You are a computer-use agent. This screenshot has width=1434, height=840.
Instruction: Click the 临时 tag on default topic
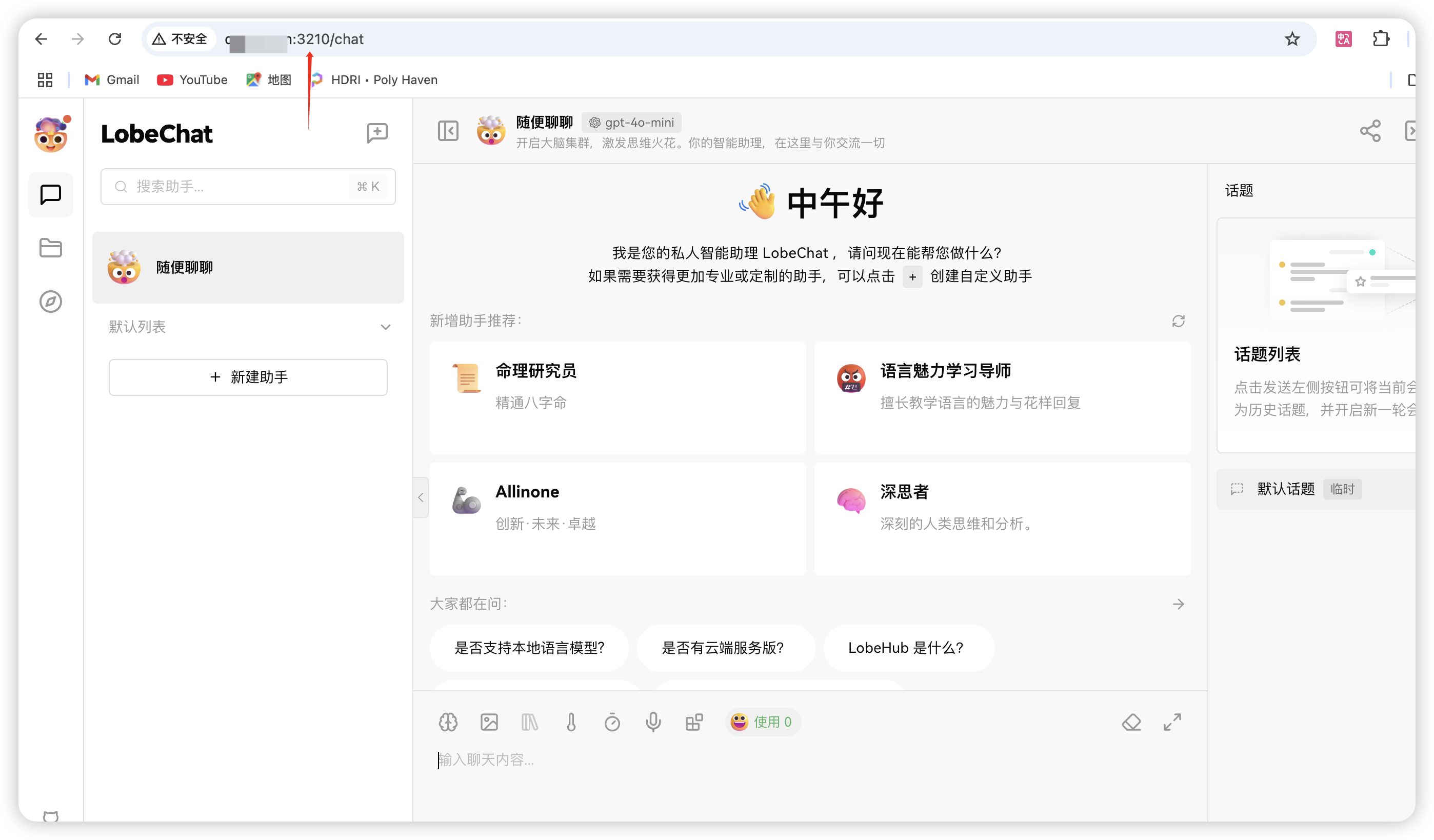point(1342,489)
